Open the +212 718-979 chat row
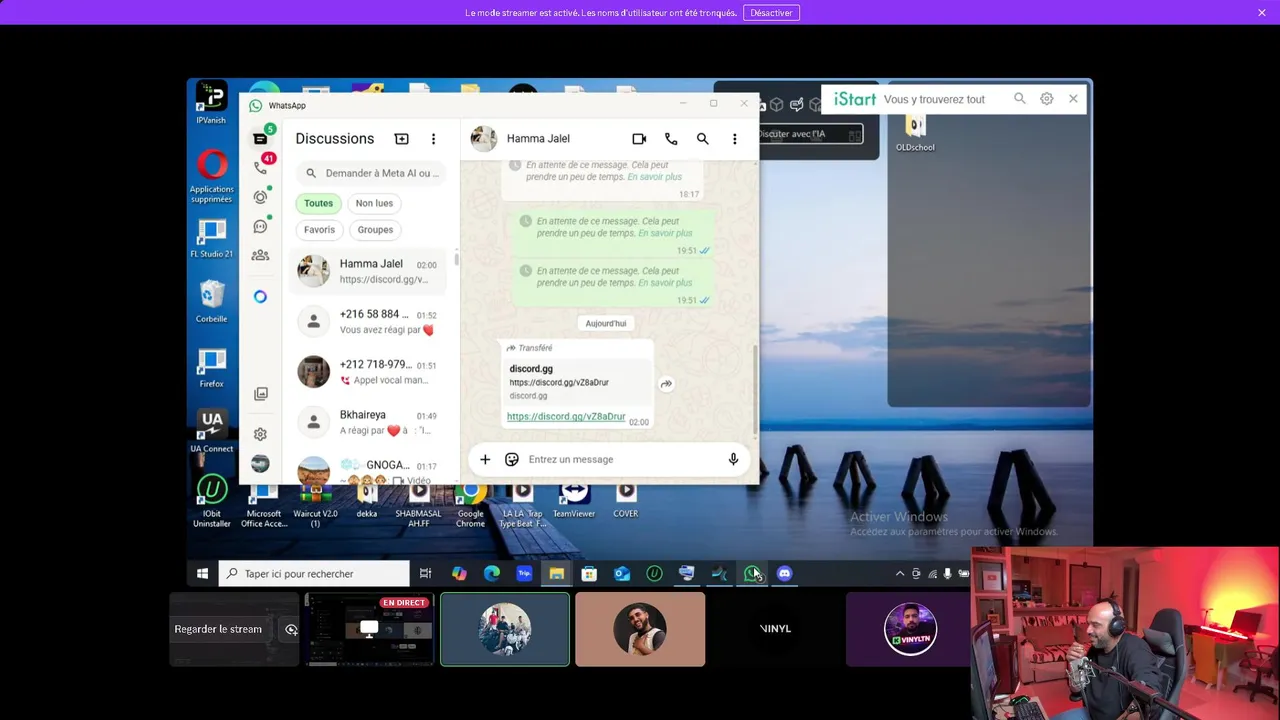 point(368,371)
